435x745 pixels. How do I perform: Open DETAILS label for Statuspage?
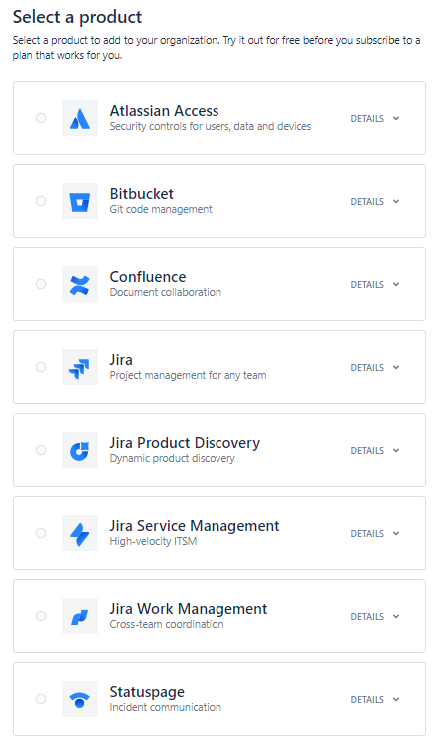pos(367,699)
